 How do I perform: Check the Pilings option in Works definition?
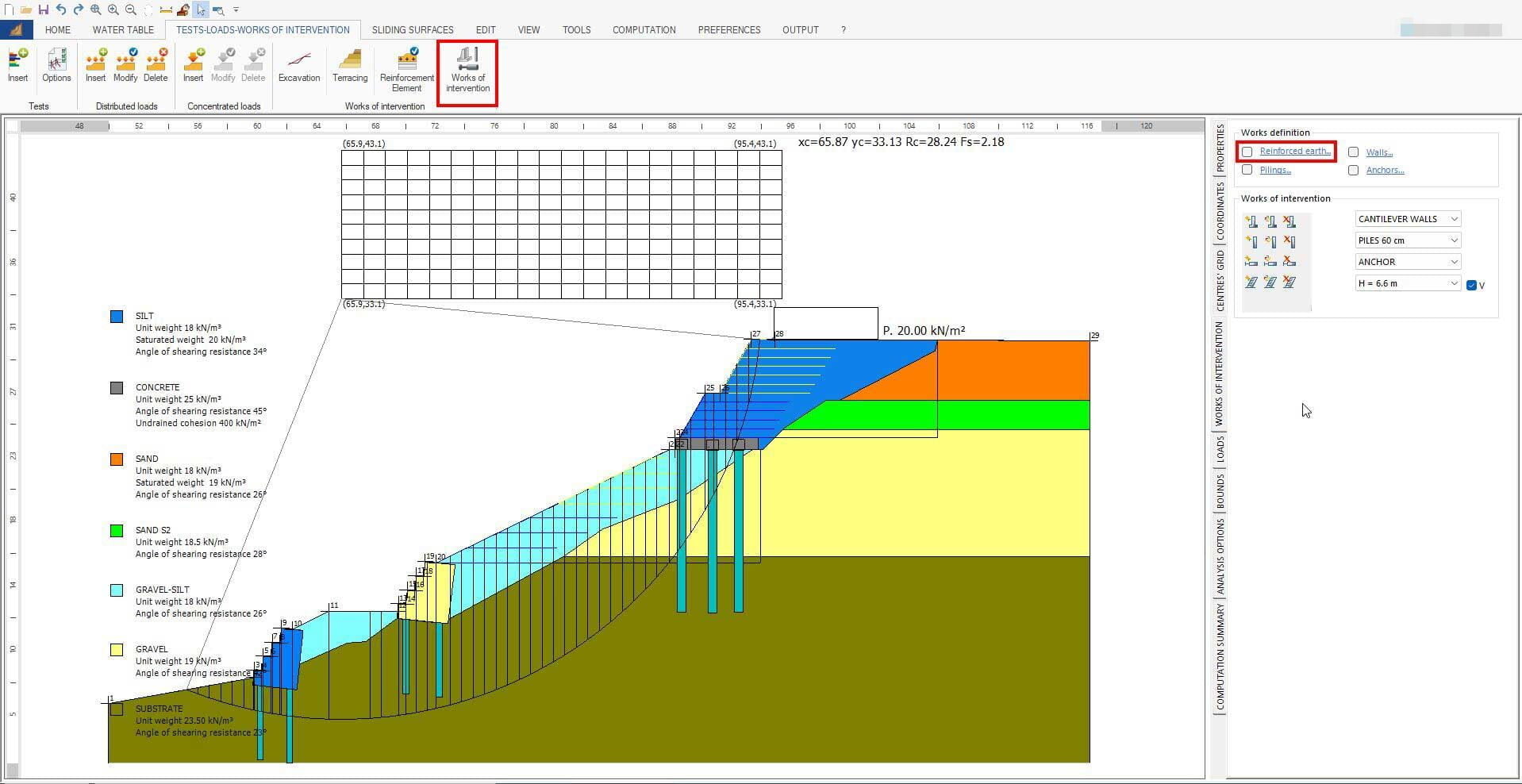1247,169
